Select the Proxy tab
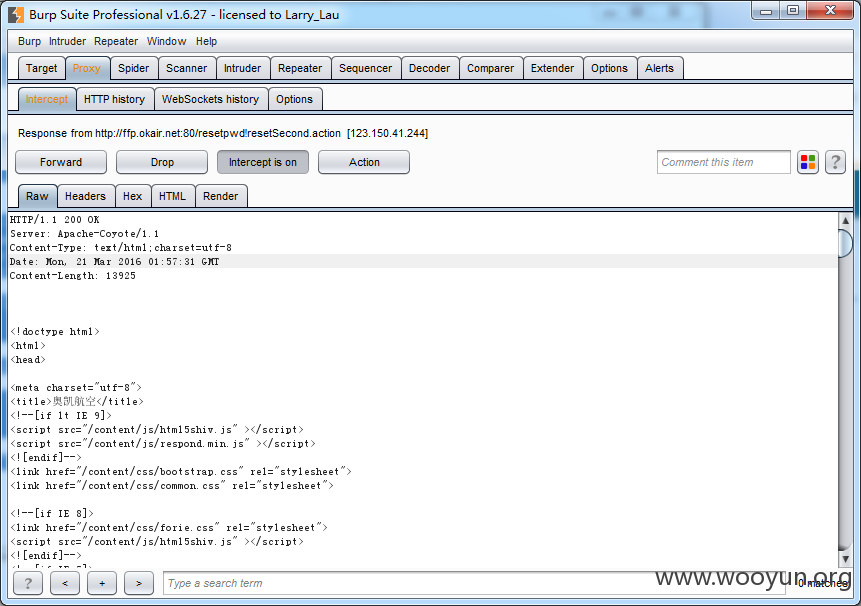The width and height of the screenshot is (861, 606). (86, 68)
